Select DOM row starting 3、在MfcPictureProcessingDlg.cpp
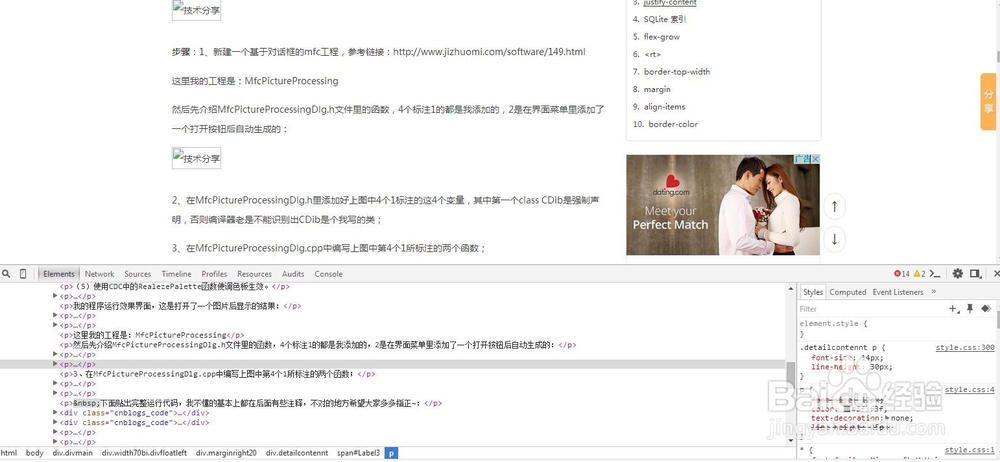Screen dimensions: 1000x462 217,374
